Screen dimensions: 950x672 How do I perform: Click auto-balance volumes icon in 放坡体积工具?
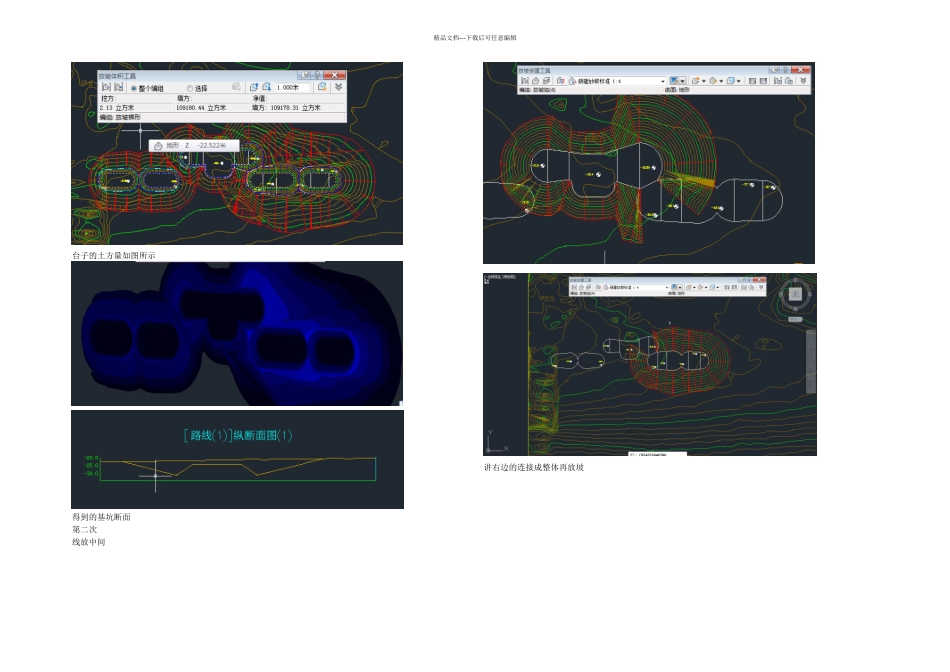click(322, 87)
